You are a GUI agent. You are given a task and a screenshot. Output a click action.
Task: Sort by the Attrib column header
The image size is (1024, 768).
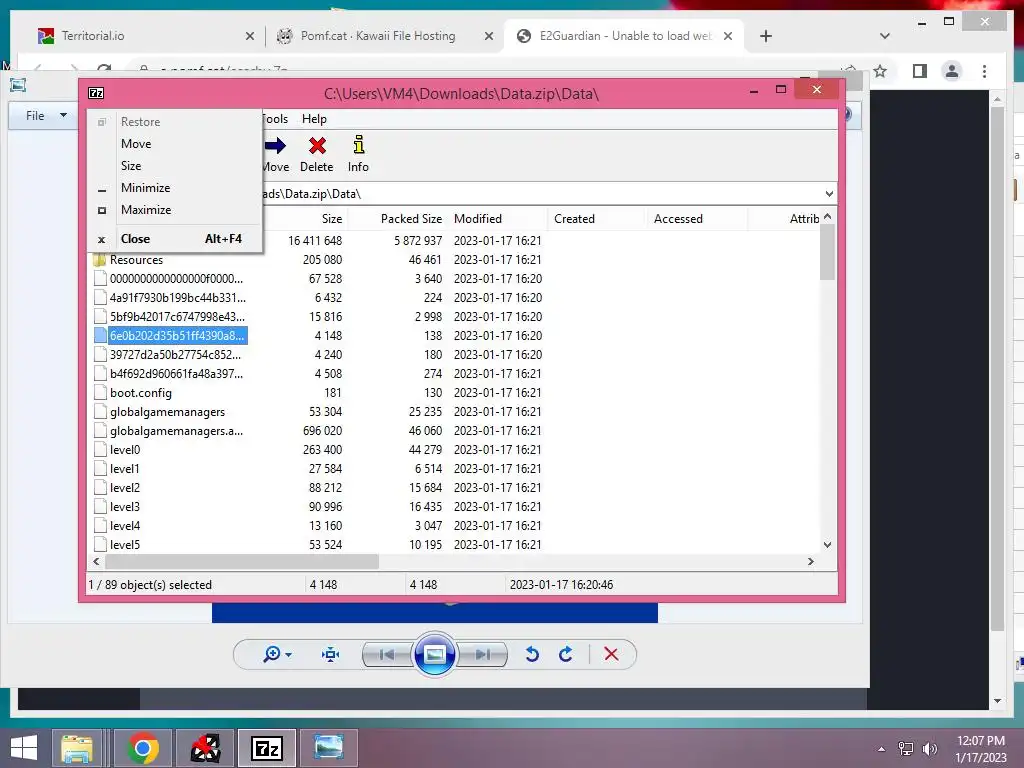(804, 219)
